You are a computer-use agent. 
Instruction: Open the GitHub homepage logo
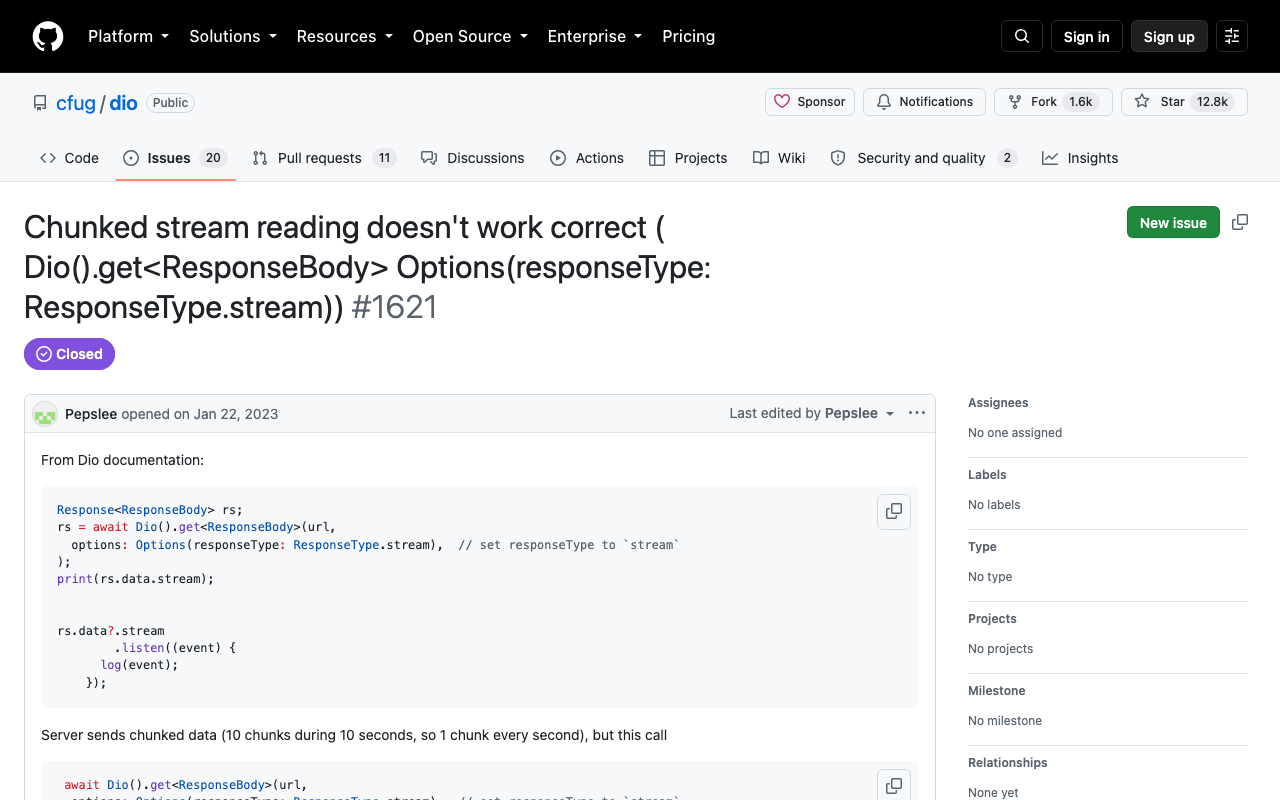48,36
